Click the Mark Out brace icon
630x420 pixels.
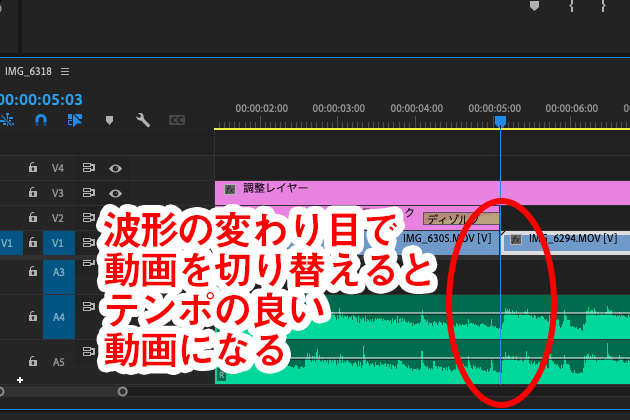(604, 6)
